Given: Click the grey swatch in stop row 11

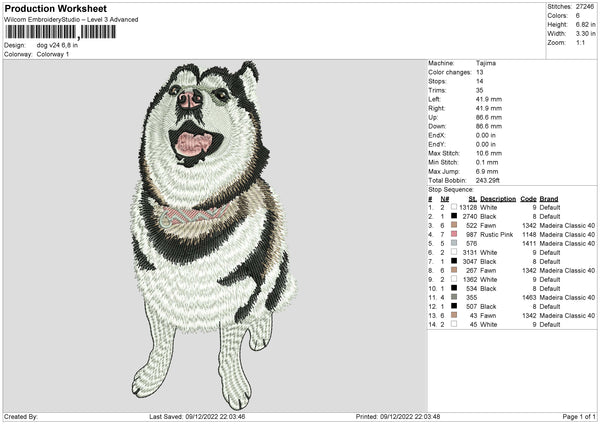Looking at the screenshot, I should pos(454,297).
